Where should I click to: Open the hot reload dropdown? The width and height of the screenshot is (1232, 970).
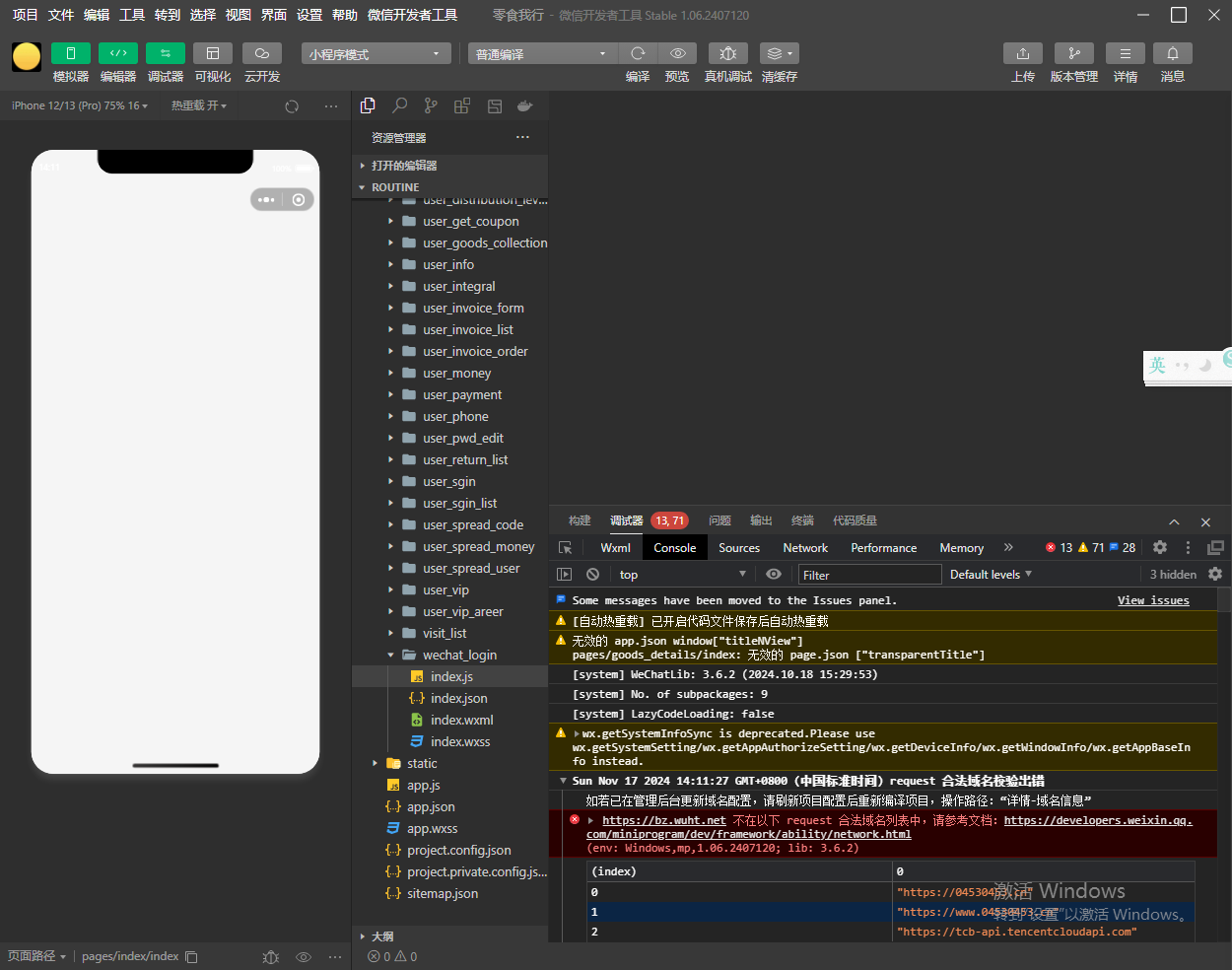pyautogui.click(x=199, y=105)
